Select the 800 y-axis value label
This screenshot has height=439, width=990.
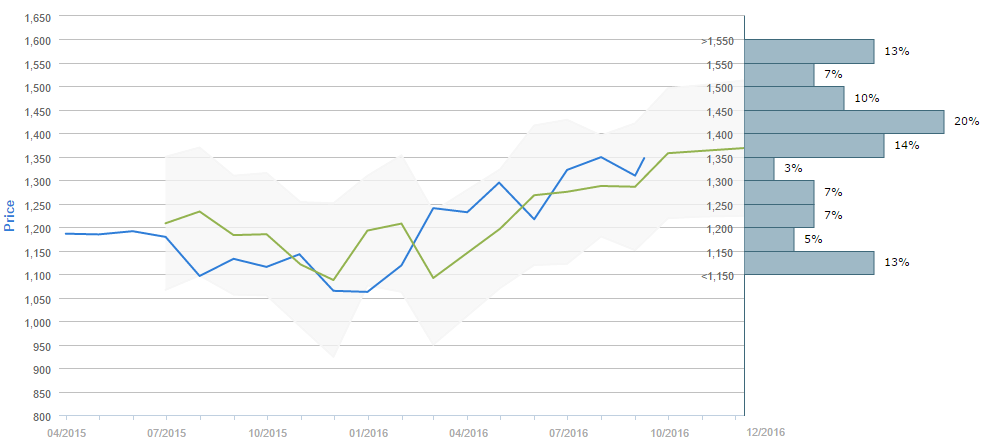(40, 416)
